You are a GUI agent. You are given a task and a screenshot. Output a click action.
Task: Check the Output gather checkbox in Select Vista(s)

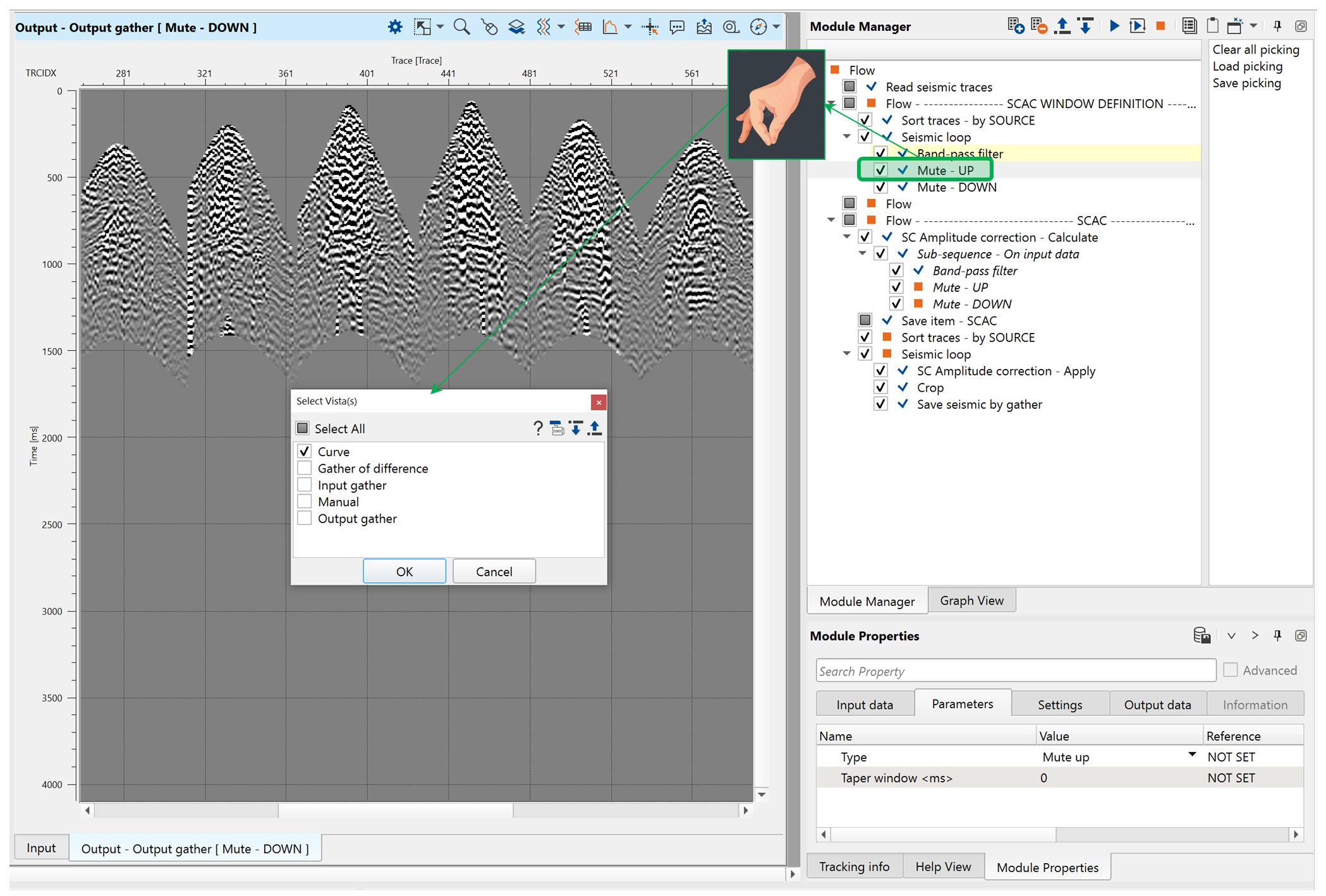(x=305, y=519)
